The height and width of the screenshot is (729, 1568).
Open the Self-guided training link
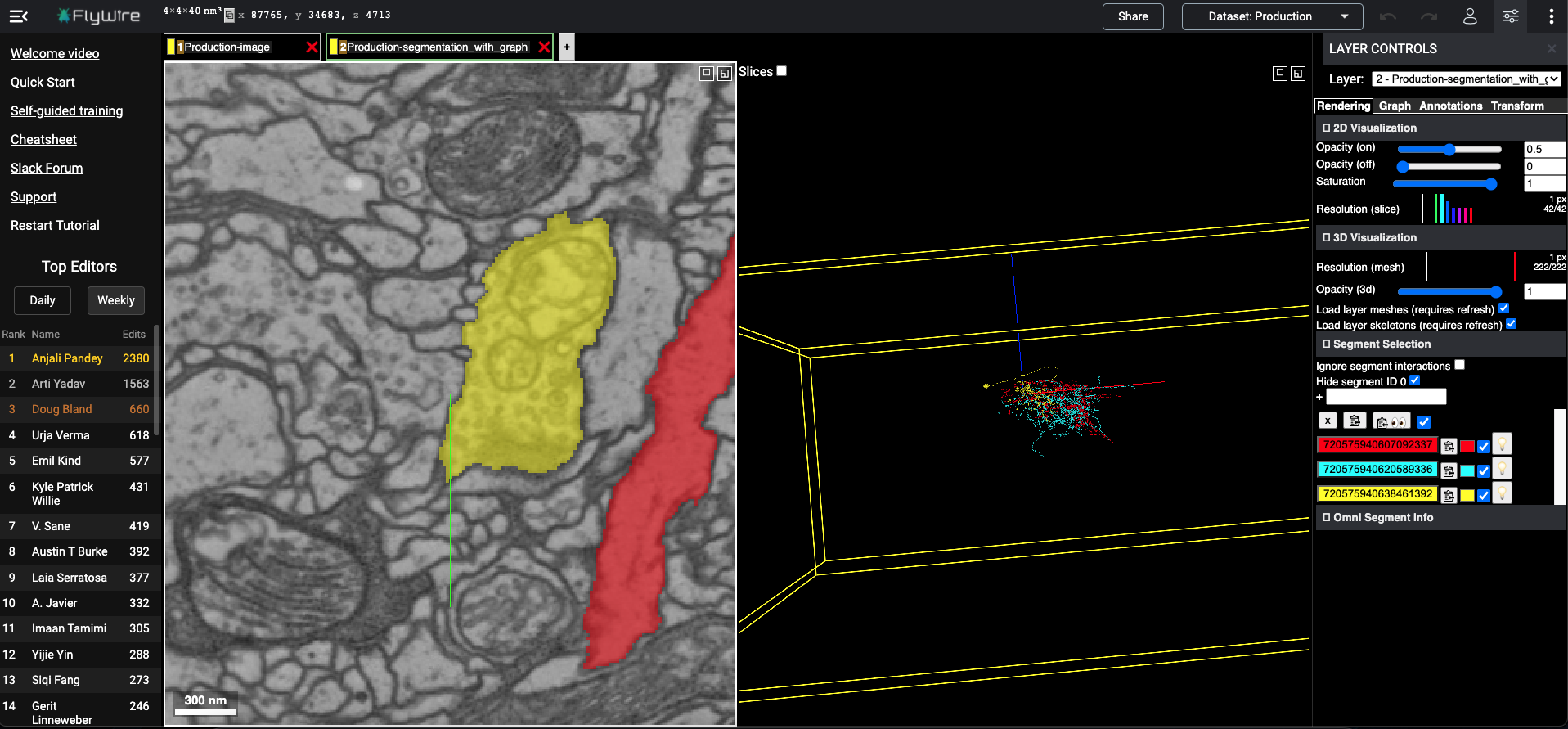66,110
